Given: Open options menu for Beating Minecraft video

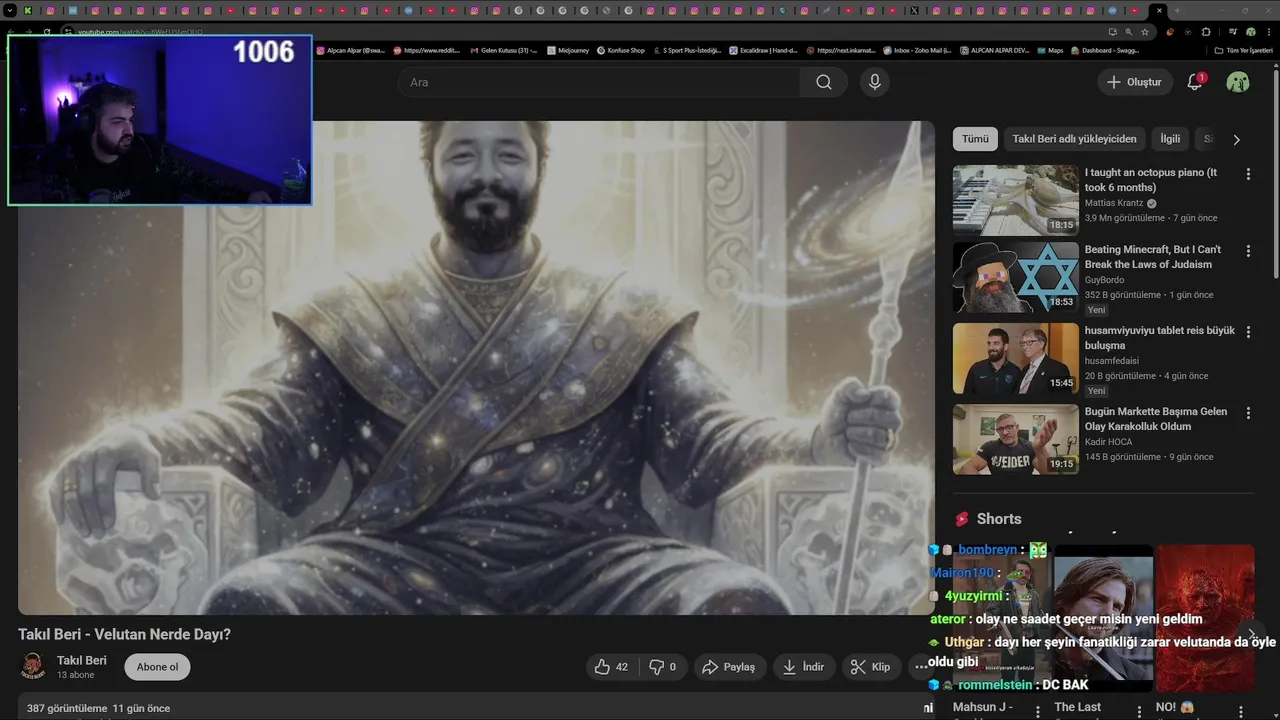Looking at the screenshot, I should pyautogui.click(x=1248, y=251).
